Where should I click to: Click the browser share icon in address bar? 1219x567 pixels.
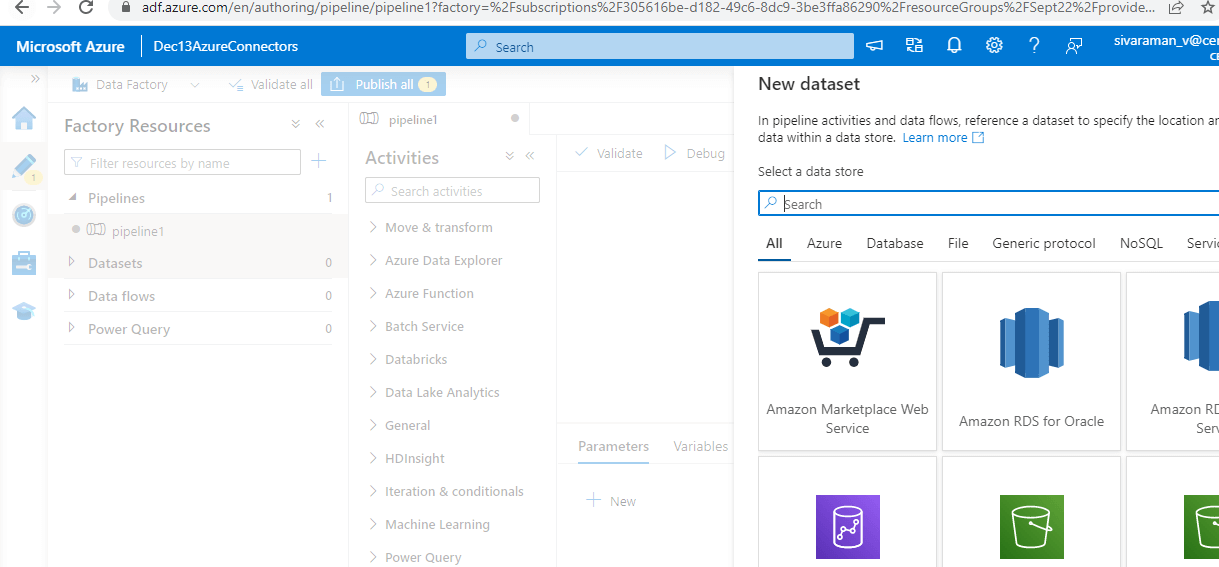tap(1177, 7)
